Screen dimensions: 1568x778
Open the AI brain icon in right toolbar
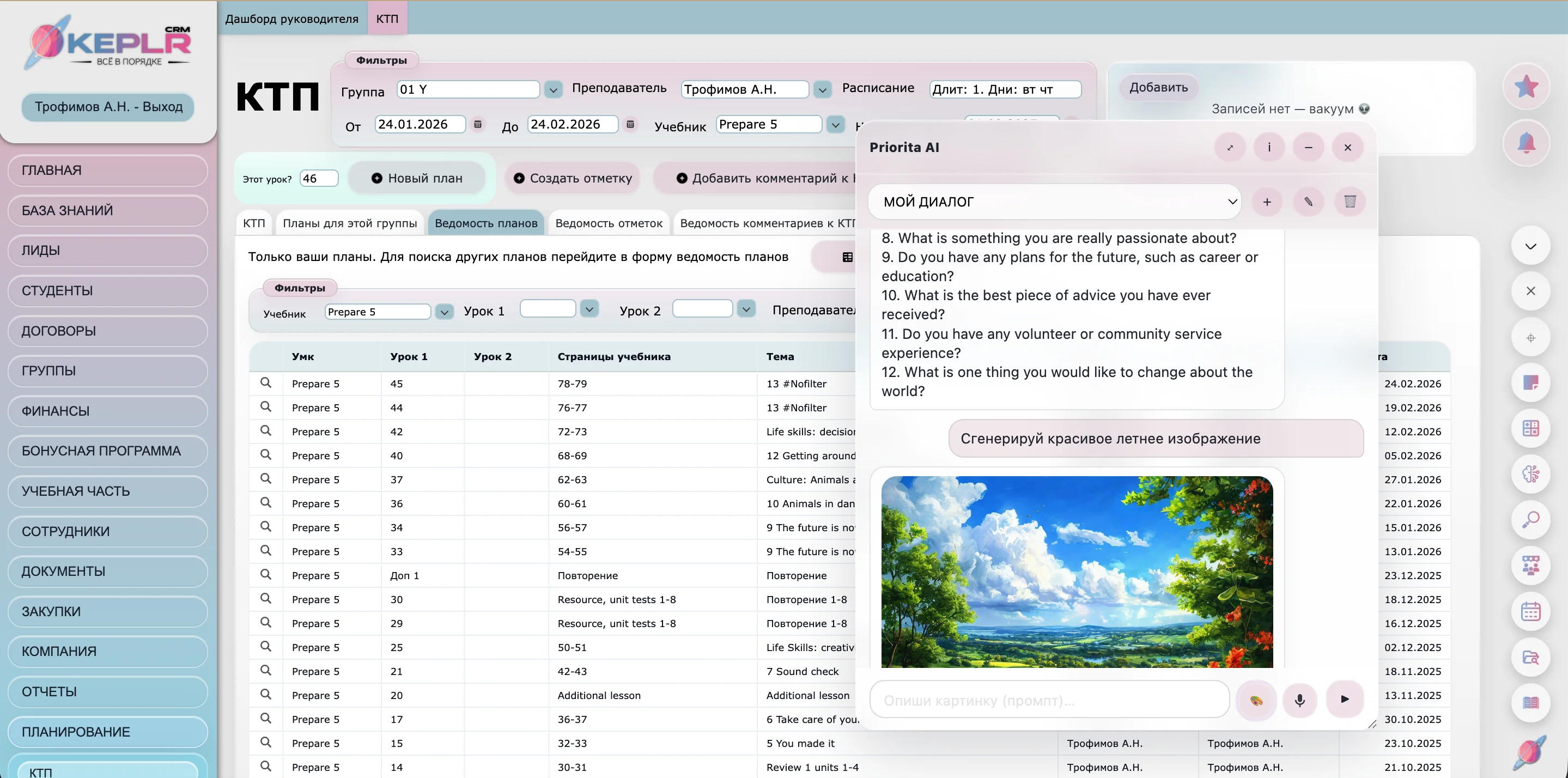coord(1530,473)
